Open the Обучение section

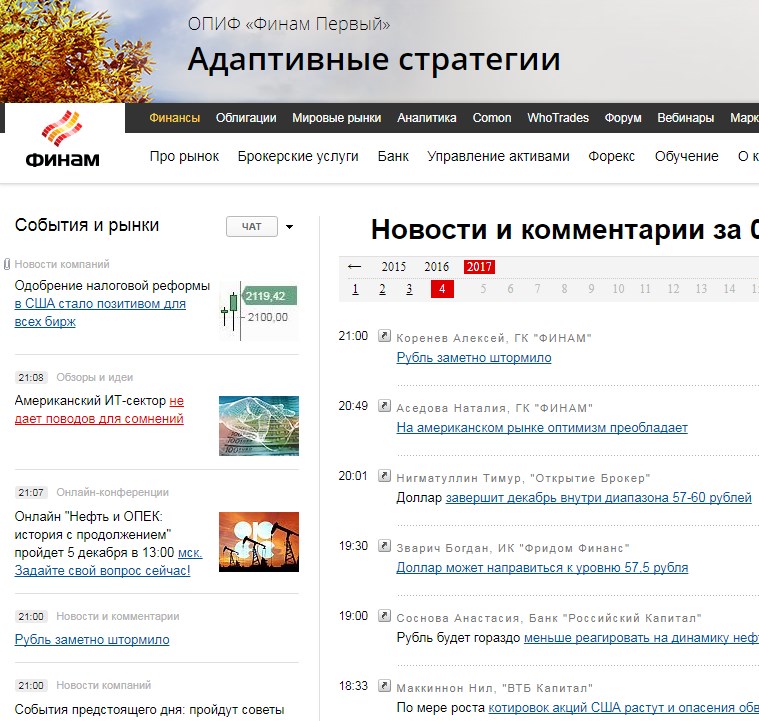[686, 156]
